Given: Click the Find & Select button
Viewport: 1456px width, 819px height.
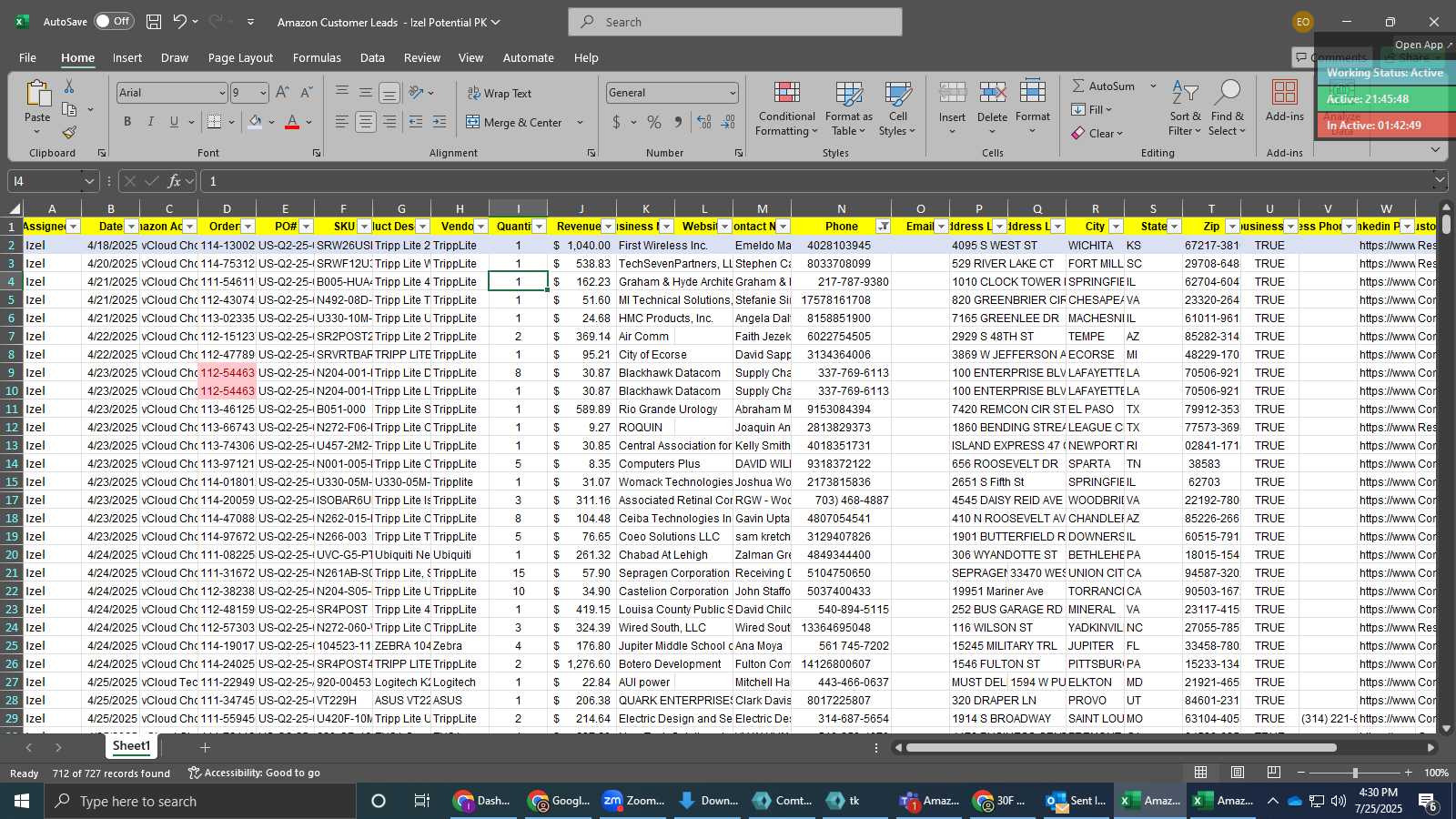Looking at the screenshot, I should point(1228,107).
